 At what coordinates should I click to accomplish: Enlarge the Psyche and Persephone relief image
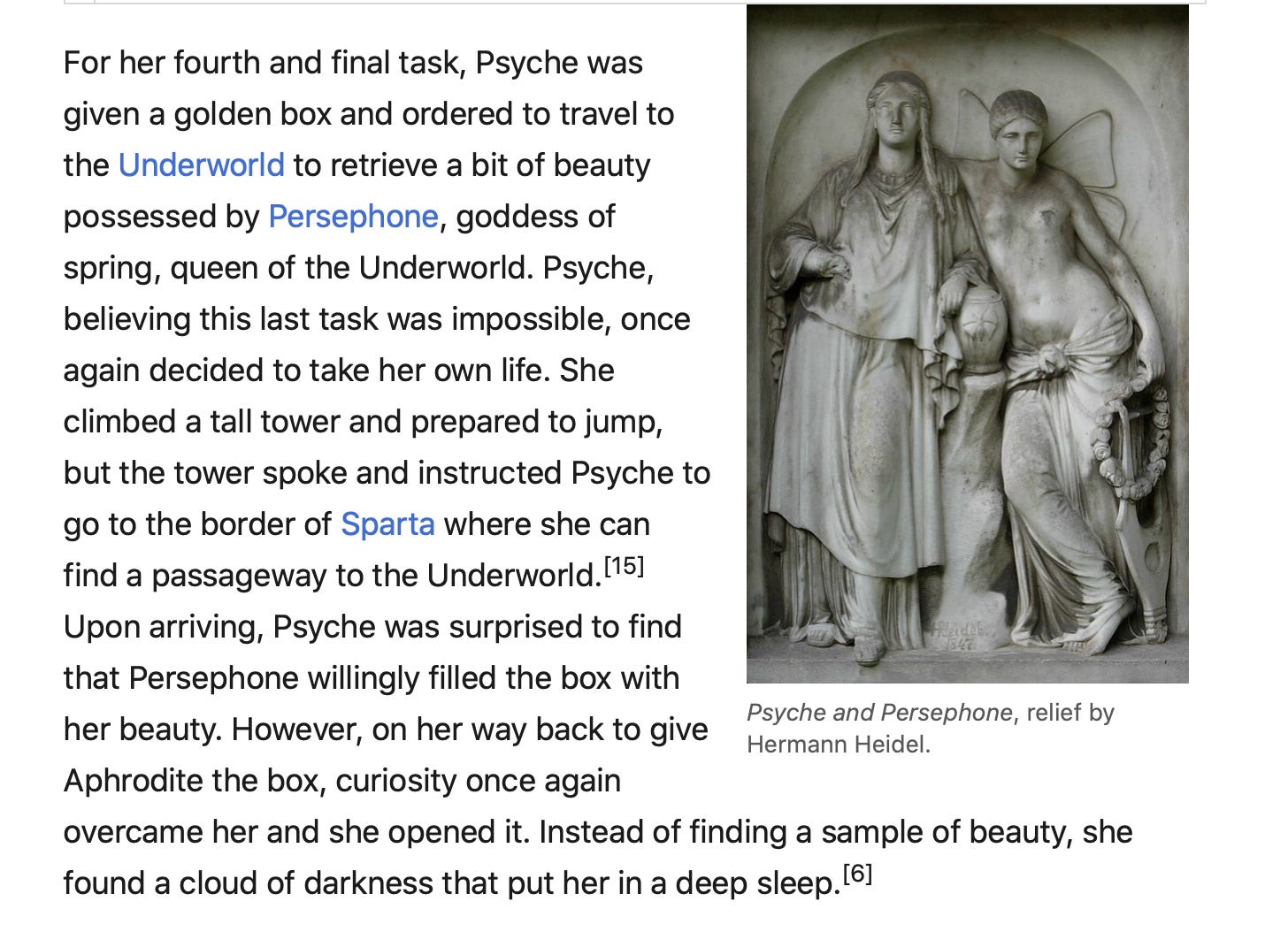tap(967, 344)
